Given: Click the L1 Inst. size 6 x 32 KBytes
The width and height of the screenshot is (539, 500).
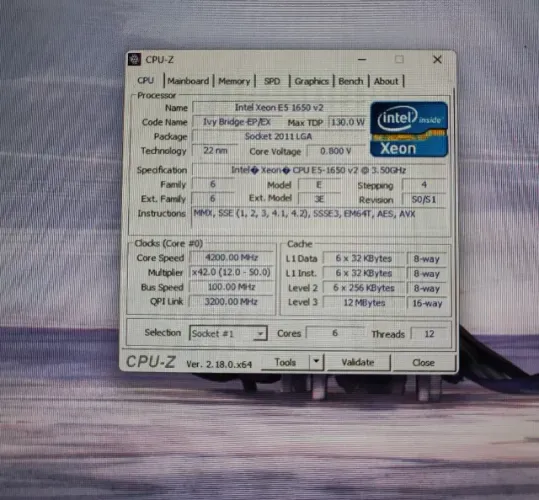Looking at the screenshot, I should [x=364, y=273].
